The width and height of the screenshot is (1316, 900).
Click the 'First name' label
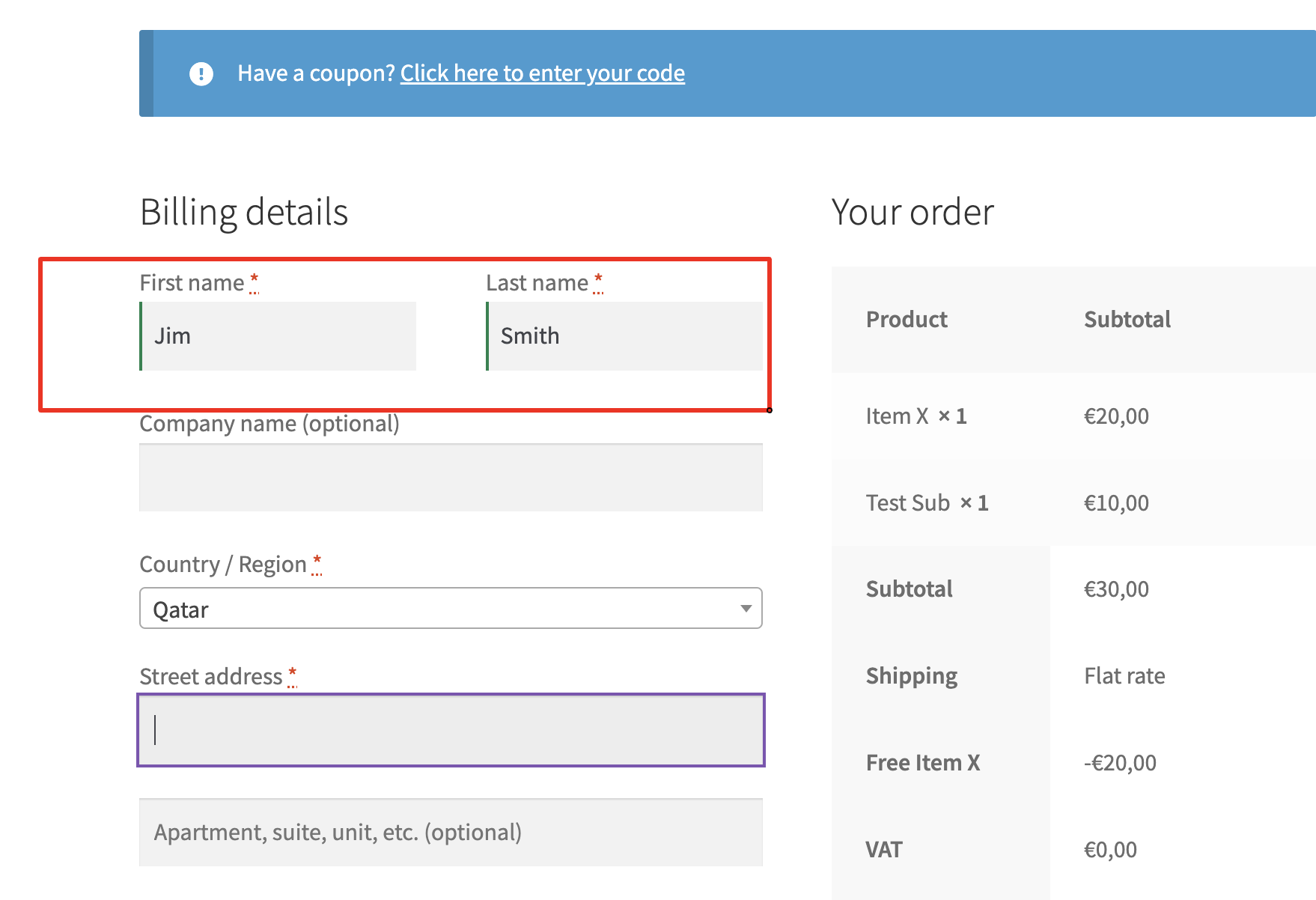click(x=192, y=283)
